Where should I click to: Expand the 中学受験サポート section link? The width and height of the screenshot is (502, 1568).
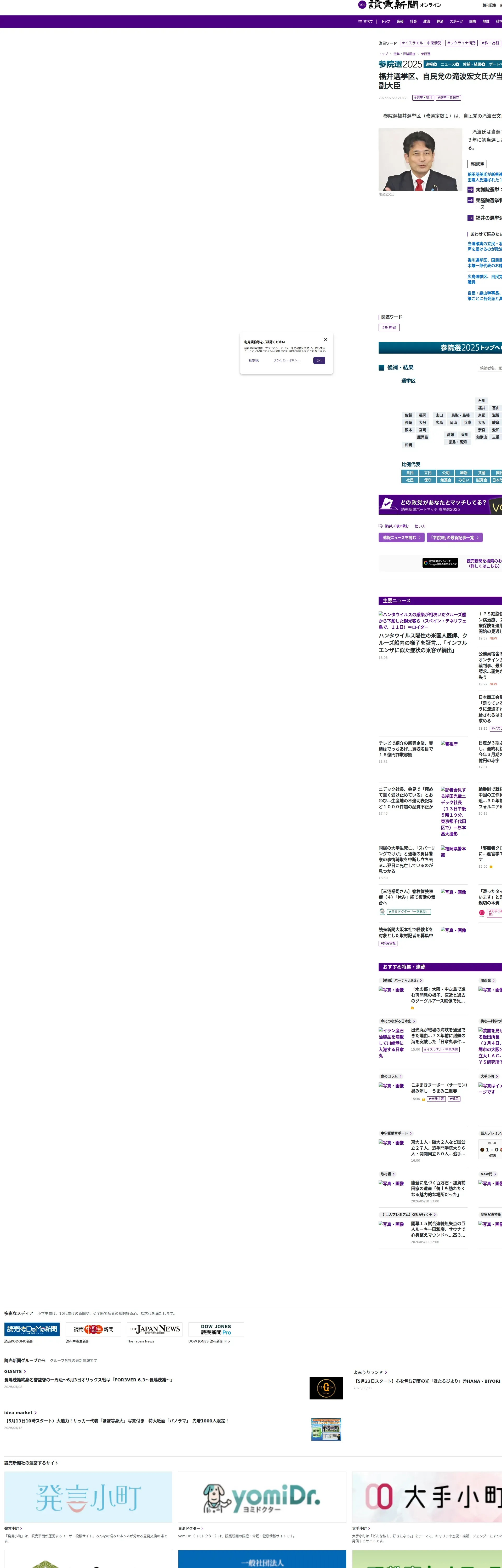[396, 1133]
